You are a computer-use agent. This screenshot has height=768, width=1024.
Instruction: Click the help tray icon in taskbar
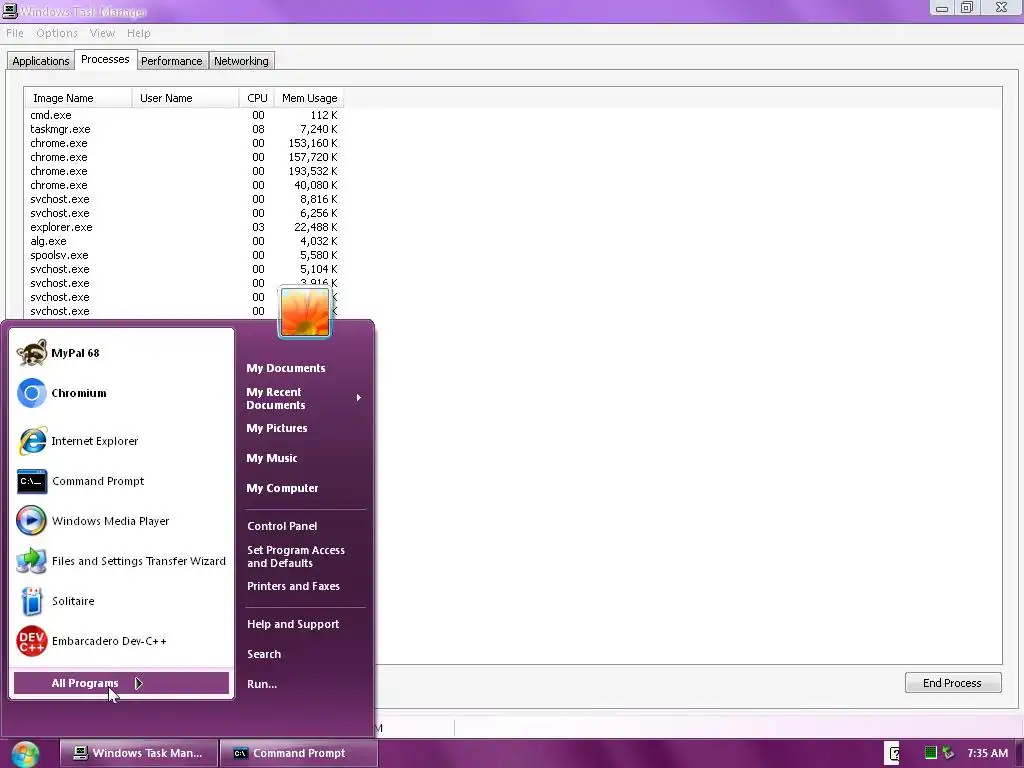[893, 754]
